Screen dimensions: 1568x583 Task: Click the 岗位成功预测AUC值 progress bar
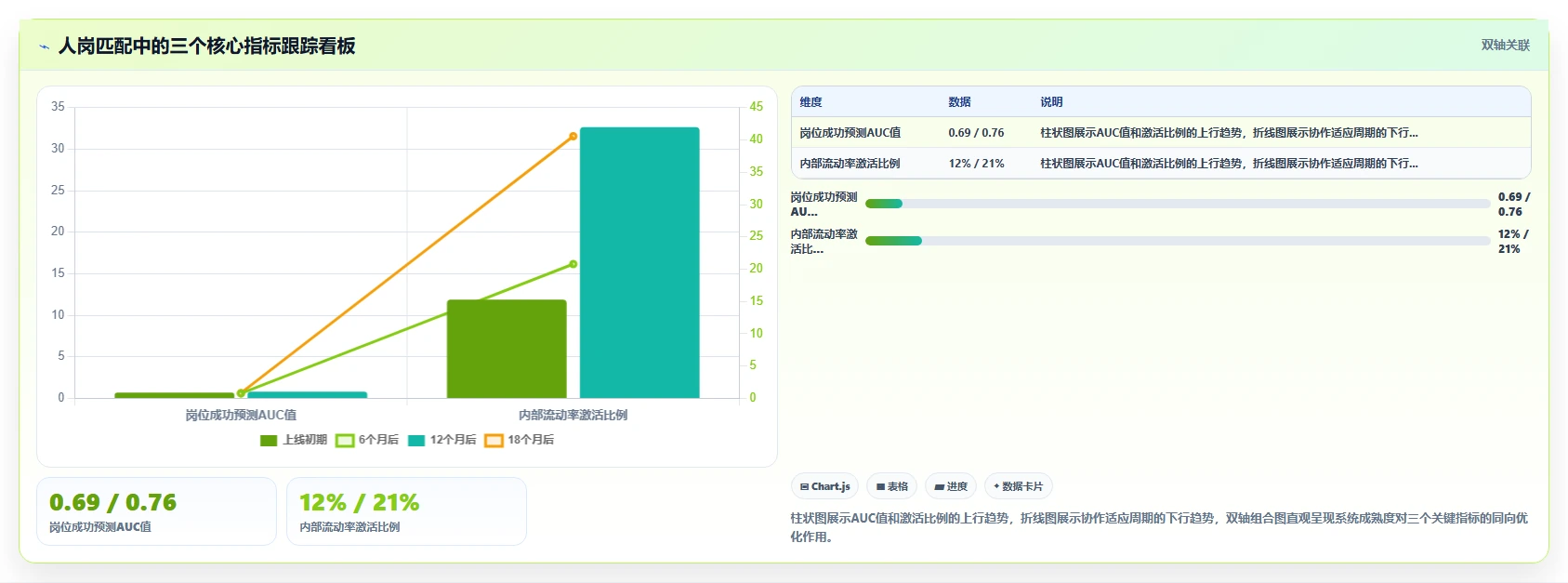click(x=1178, y=204)
